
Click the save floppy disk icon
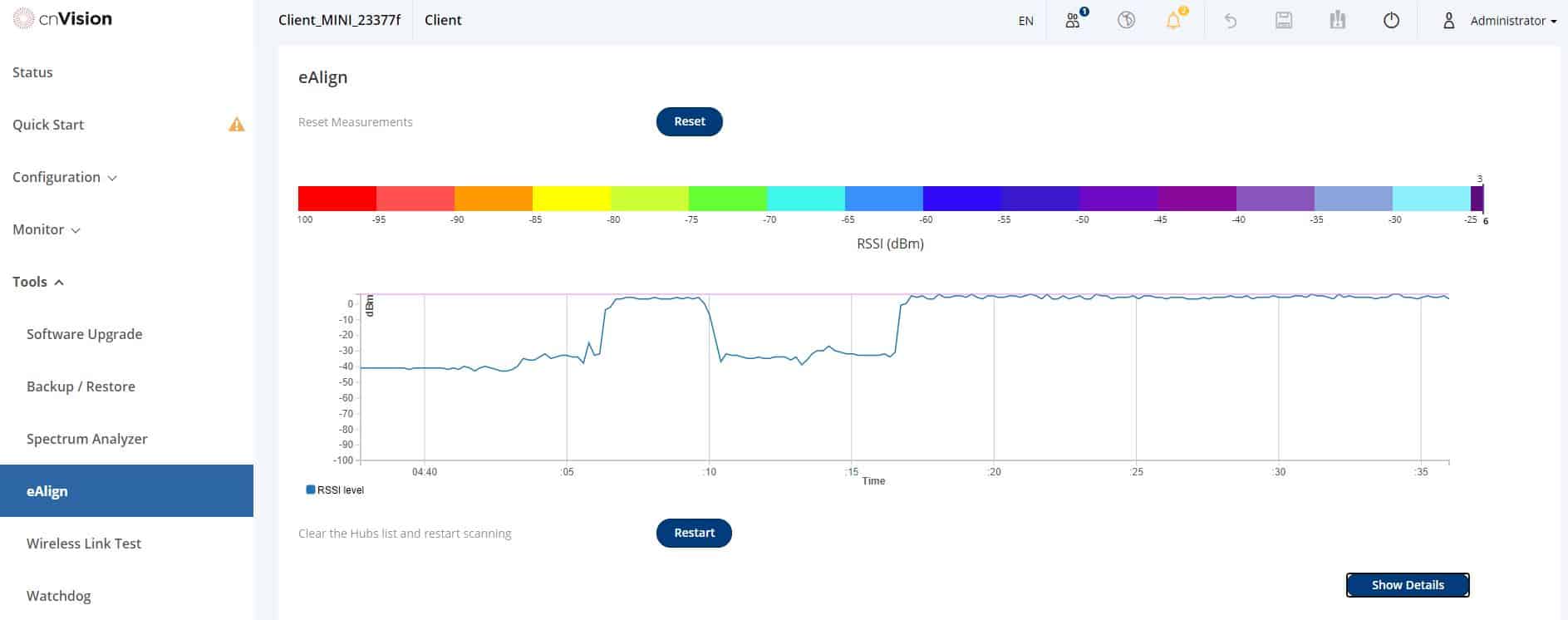tap(1284, 21)
